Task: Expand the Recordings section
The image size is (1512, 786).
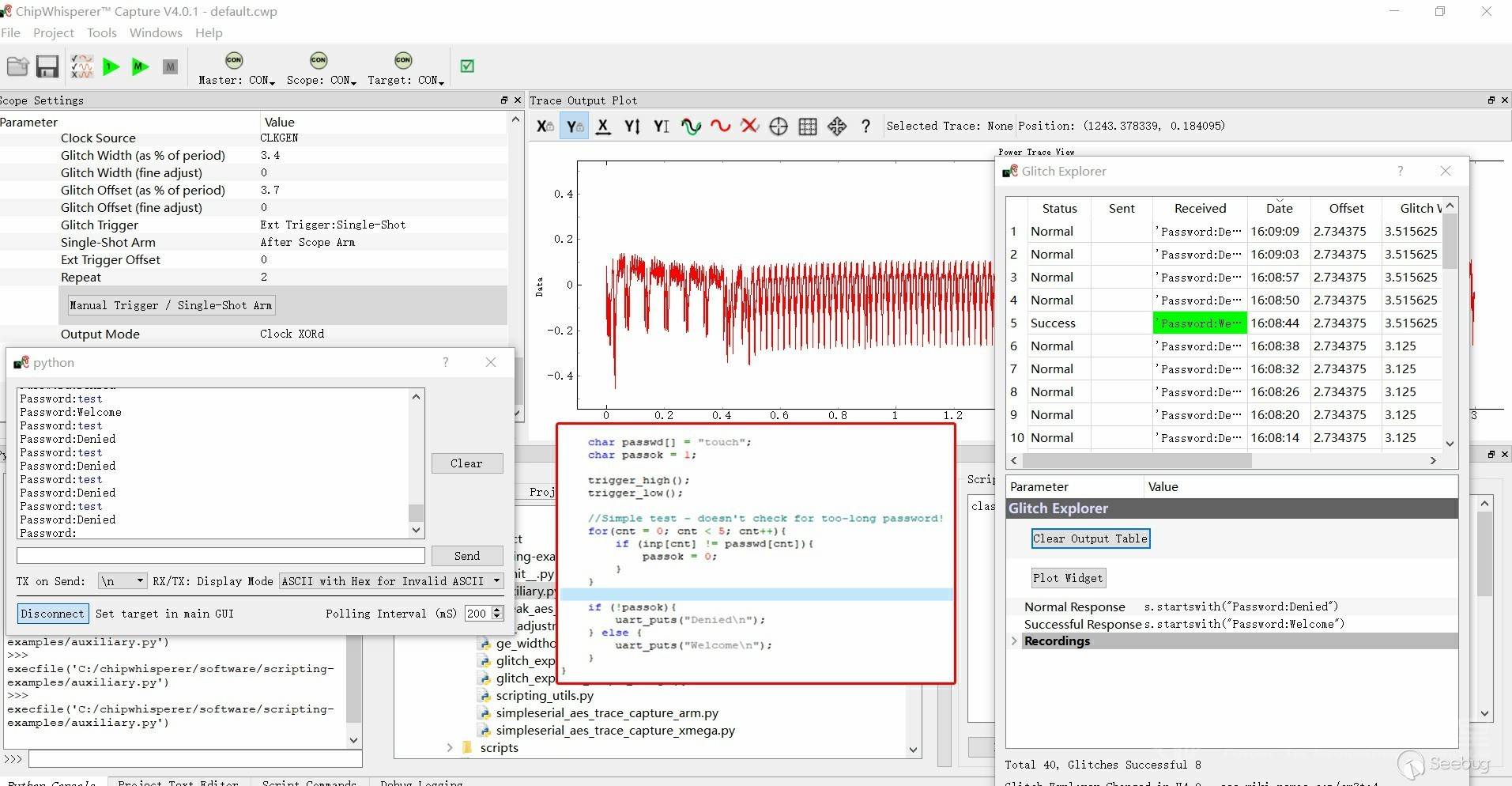Action: tap(1014, 641)
